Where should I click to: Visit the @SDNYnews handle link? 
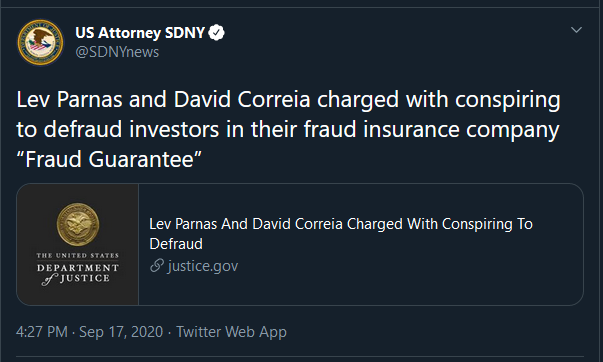pos(117,52)
